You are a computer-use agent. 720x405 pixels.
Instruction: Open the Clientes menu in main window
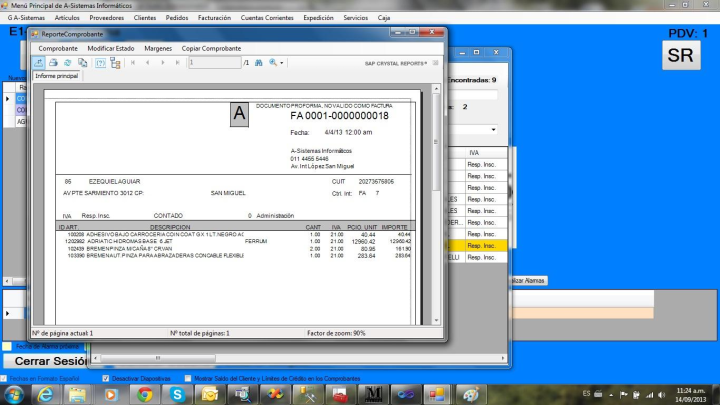(x=145, y=17)
